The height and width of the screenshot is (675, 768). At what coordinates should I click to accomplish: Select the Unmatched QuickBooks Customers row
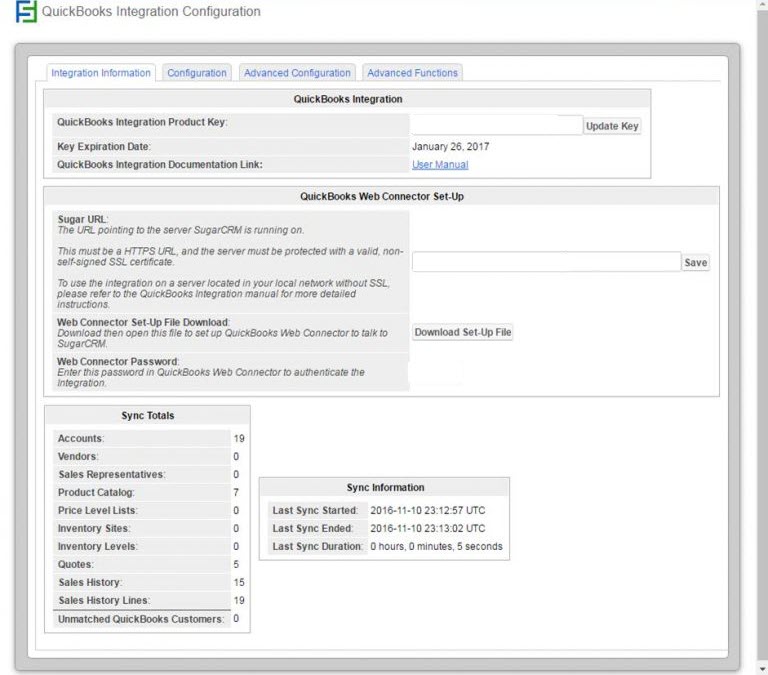141,619
